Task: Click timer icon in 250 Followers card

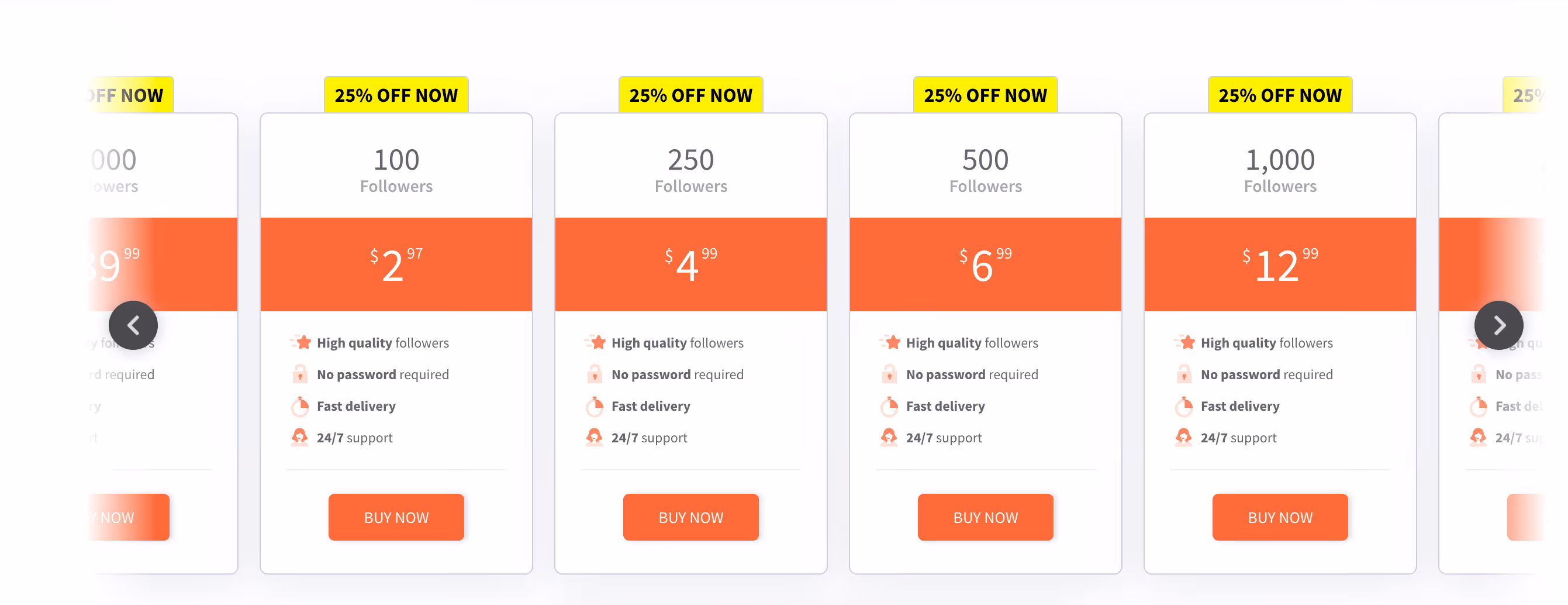Action: click(595, 405)
